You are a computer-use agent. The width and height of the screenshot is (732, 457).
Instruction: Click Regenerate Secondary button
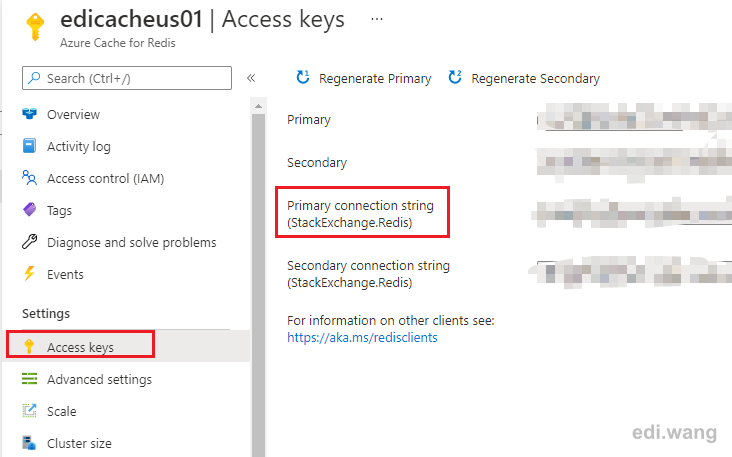[524, 78]
